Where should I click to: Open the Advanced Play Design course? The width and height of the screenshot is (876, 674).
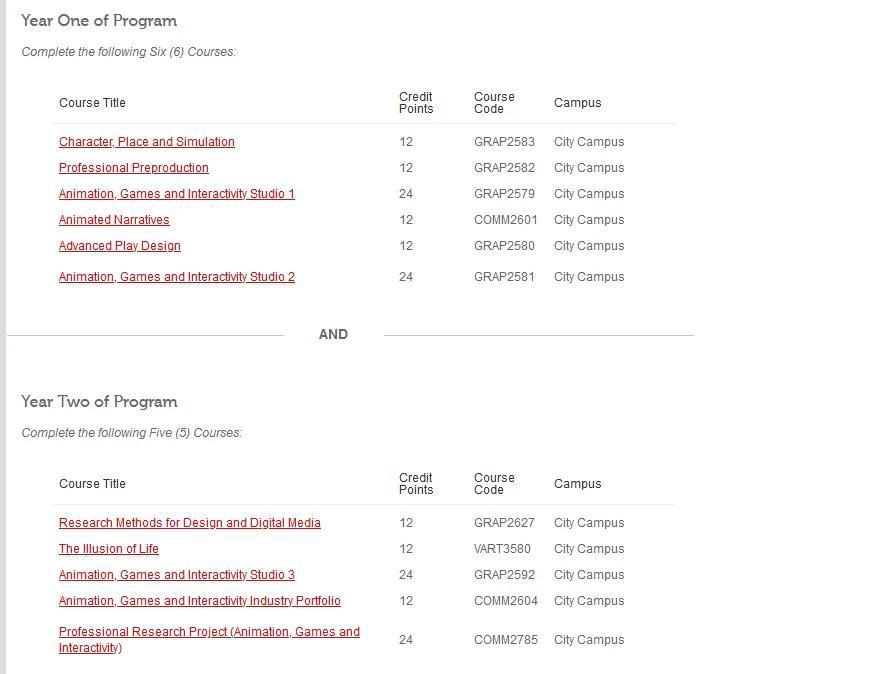pos(120,246)
